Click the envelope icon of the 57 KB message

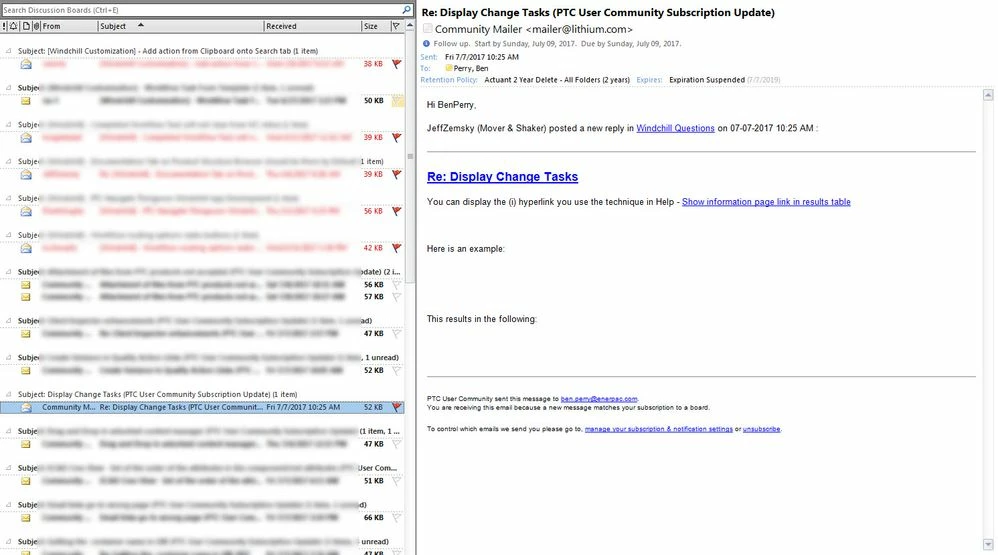(25, 297)
